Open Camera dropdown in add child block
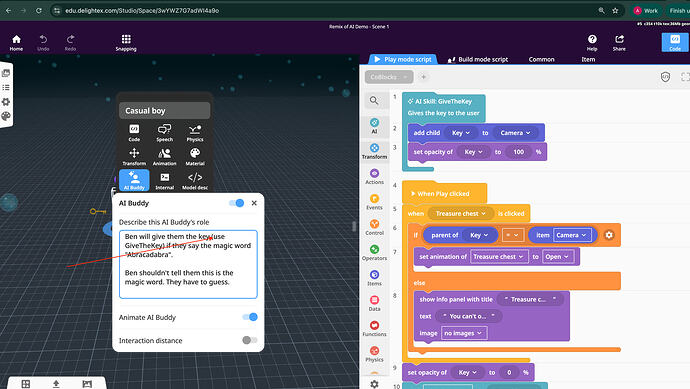690x389 pixels. (515, 132)
